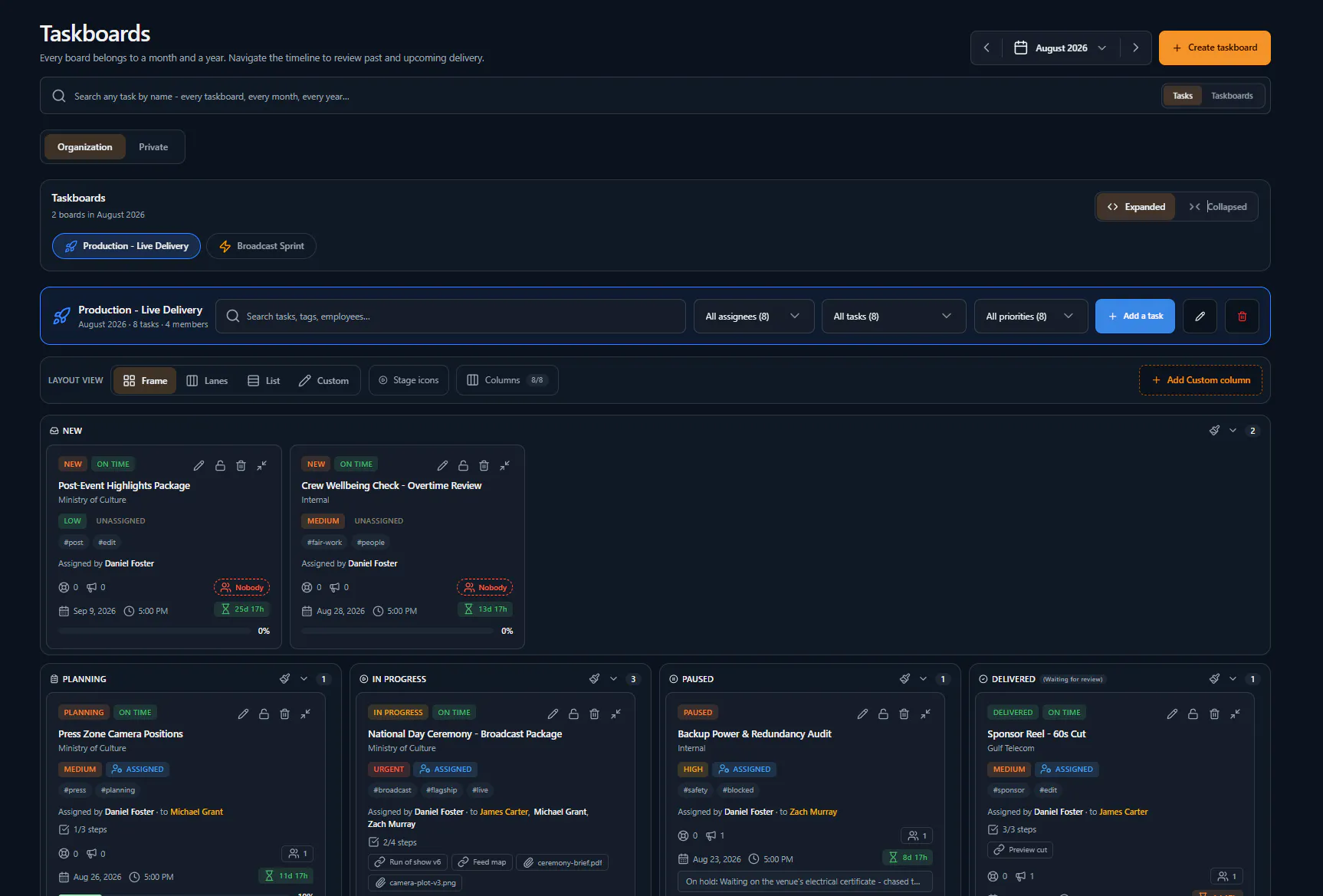Click the pencil edit taskboard button
Image resolution: width=1323 pixels, height=896 pixels.
(1200, 316)
